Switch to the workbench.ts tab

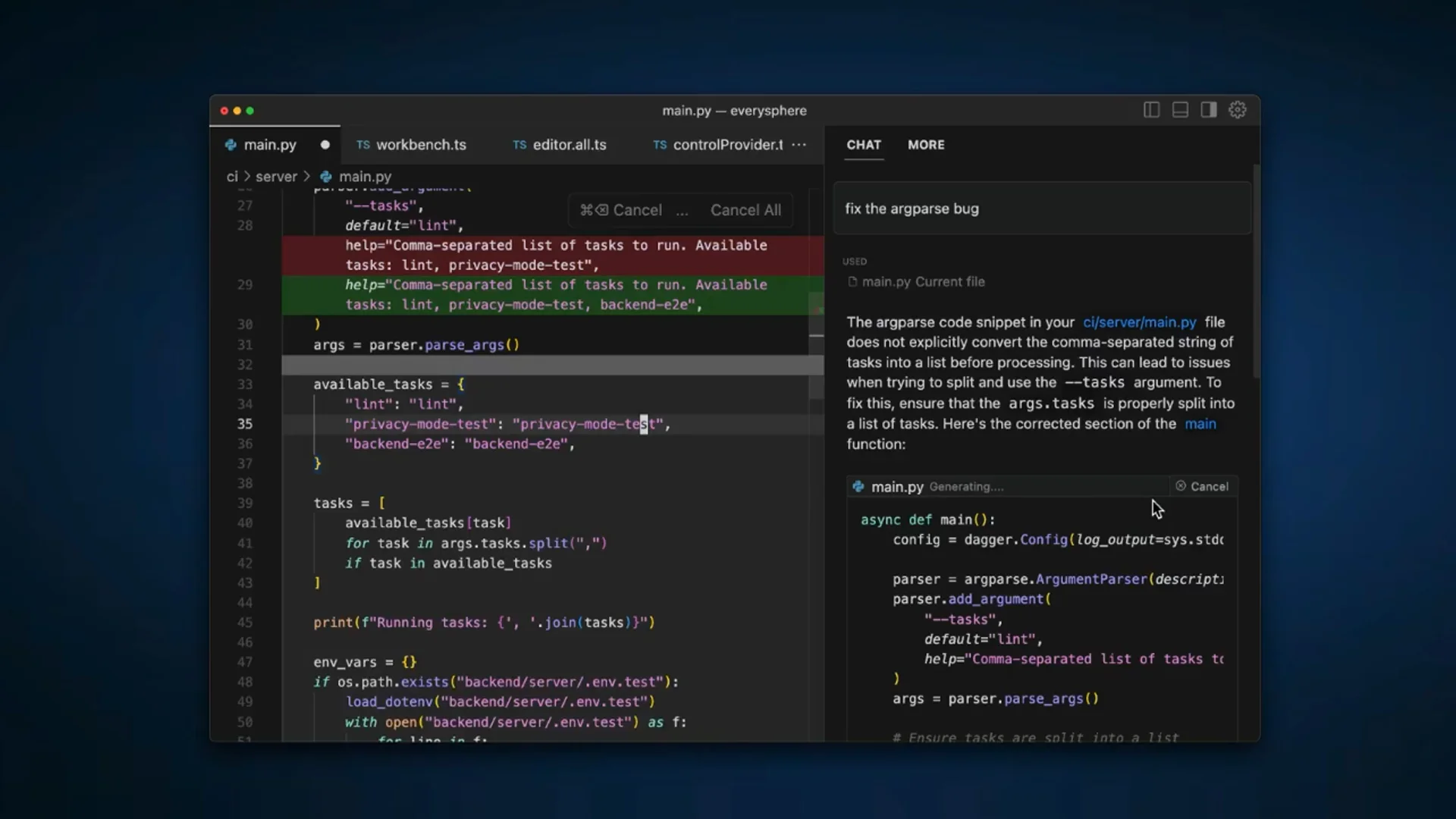coord(422,145)
